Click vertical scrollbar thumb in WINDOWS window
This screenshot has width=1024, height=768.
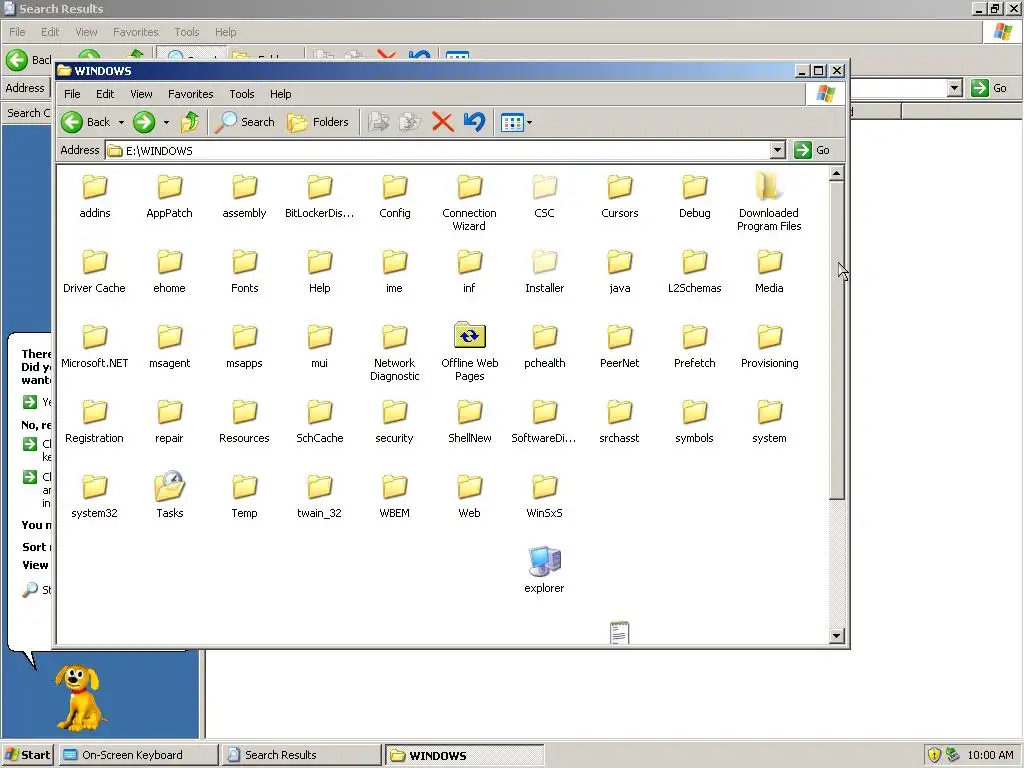point(837,340)
